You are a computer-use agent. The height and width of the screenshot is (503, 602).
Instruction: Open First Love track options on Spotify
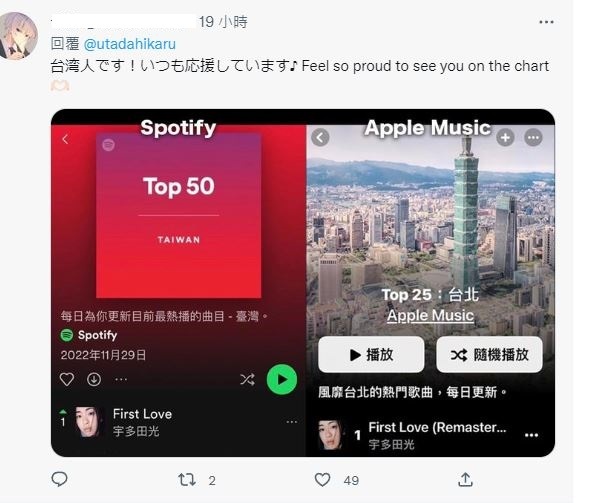coord(292,422)
